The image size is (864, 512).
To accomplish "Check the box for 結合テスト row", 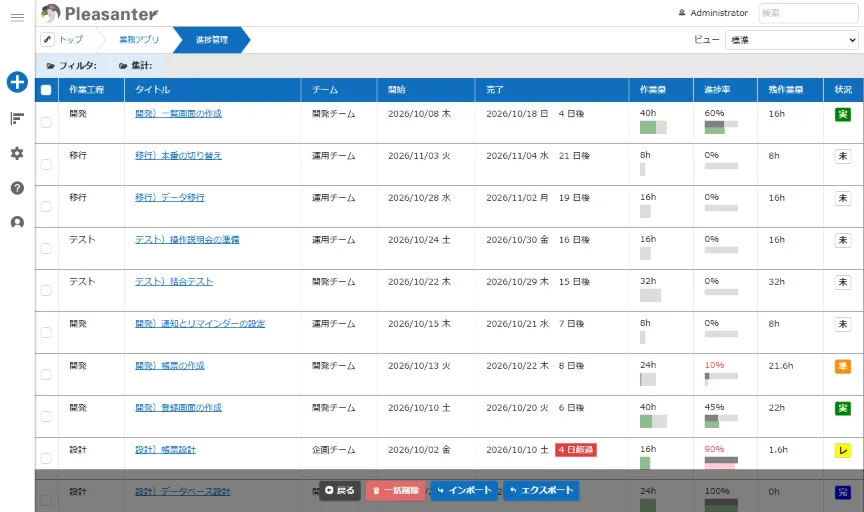I will click(46, 290).
